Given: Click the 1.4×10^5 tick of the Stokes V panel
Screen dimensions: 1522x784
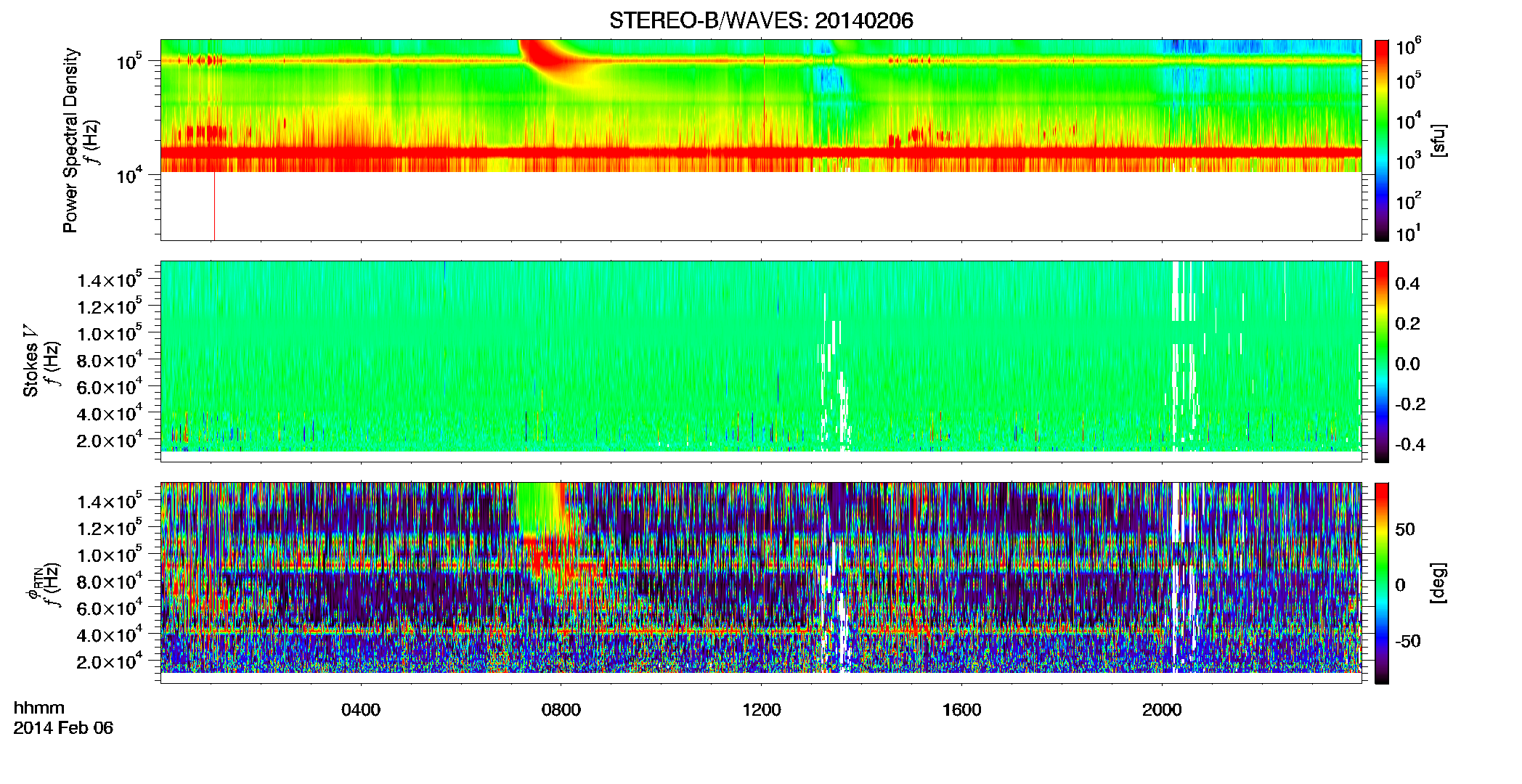Looking at the screenshot, I should [x=110, y=279].
